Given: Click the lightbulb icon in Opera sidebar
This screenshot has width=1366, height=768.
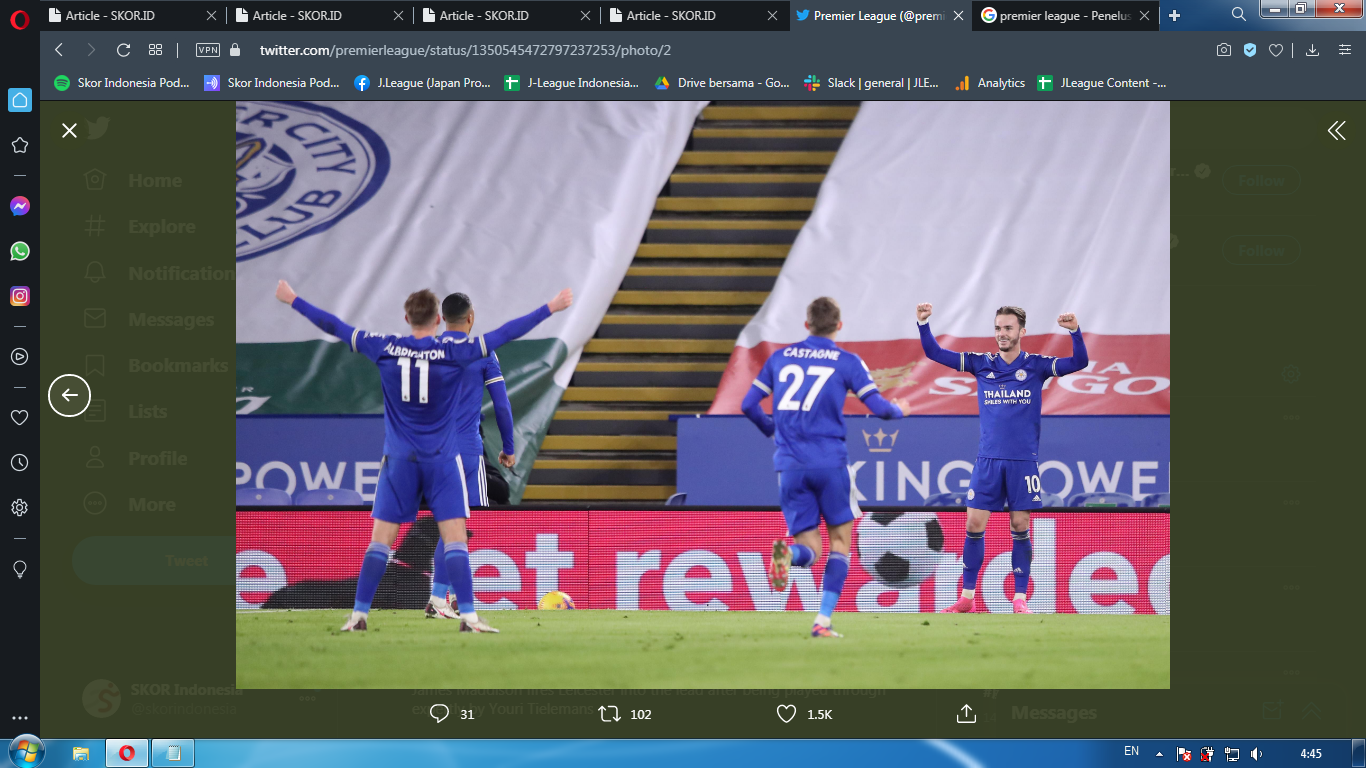Looking at the screenshot, I should (20, 569).
